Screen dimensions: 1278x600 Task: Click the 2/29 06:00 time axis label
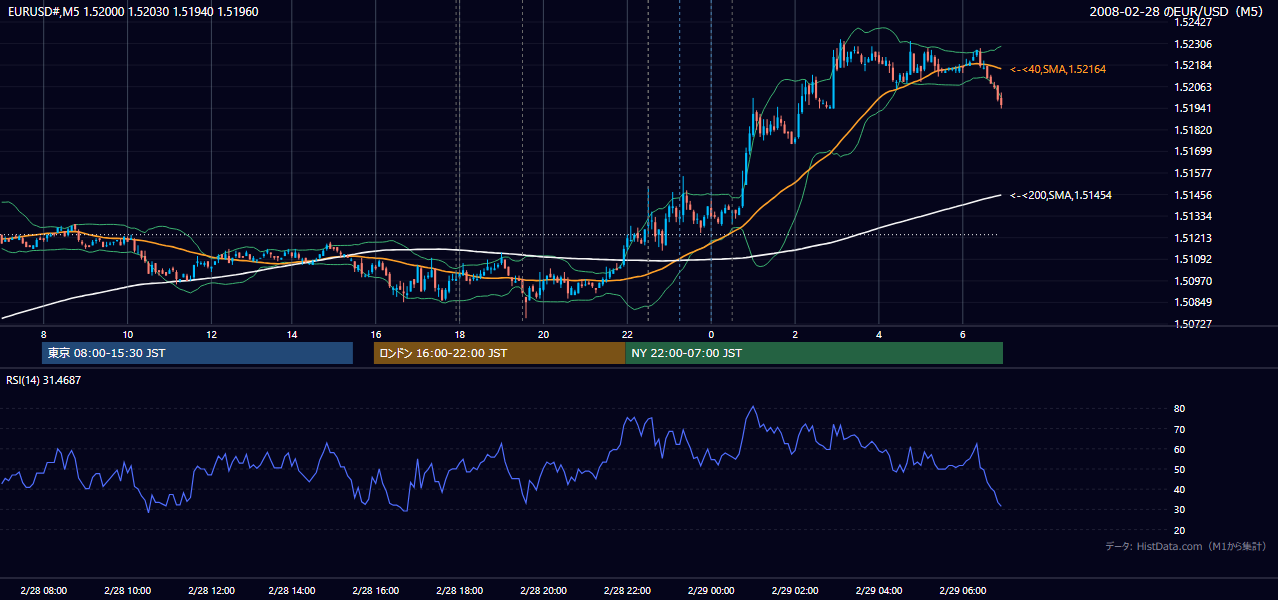(964, 590)
